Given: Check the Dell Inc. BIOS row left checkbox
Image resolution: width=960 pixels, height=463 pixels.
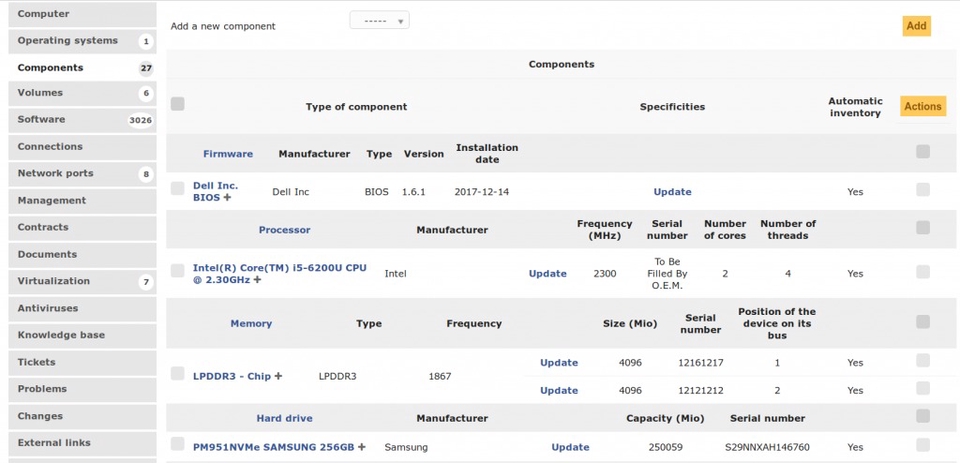Looking at the screenshot, I should 178,189.
